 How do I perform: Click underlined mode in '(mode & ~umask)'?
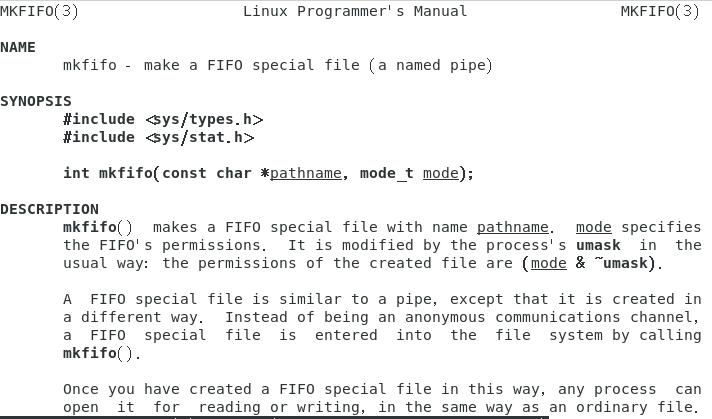[x=549, y=263]
